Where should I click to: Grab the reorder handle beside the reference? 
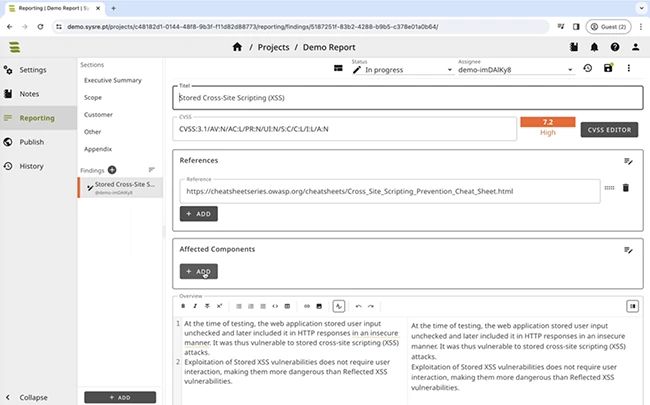pos(609,188)
